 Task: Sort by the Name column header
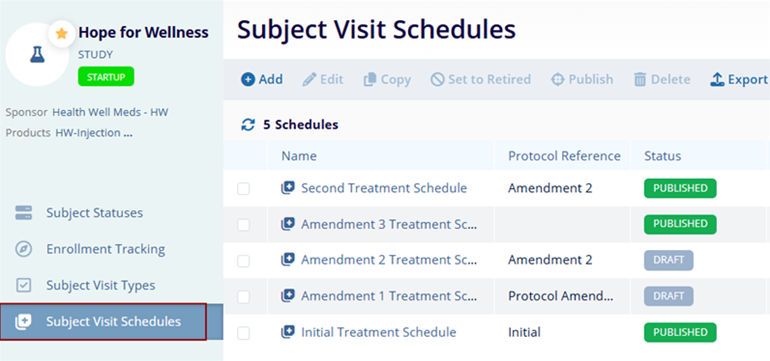click(299, 156)
